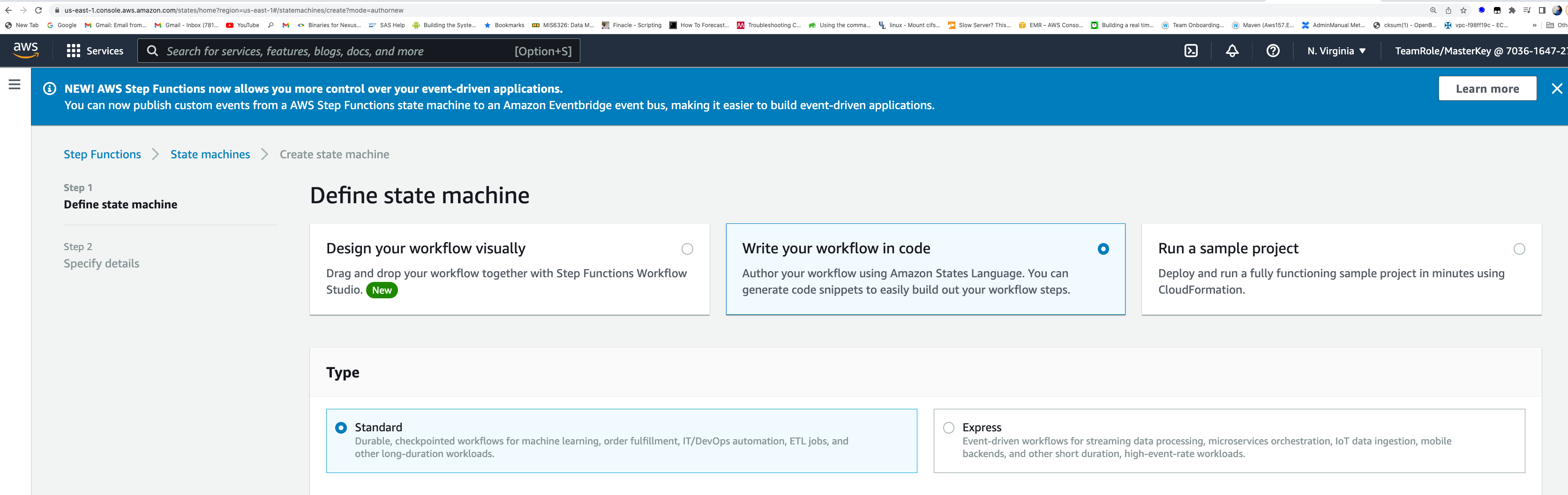This screenshot has height=495, width=1568.
Task: Click the green New badge
Action: [382, 291]
